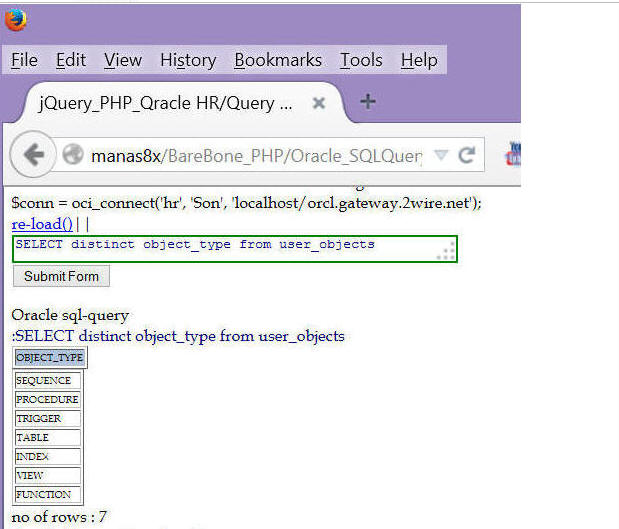Open the Bookmarks menu
The image size is (619, 529).
point(277,60)
